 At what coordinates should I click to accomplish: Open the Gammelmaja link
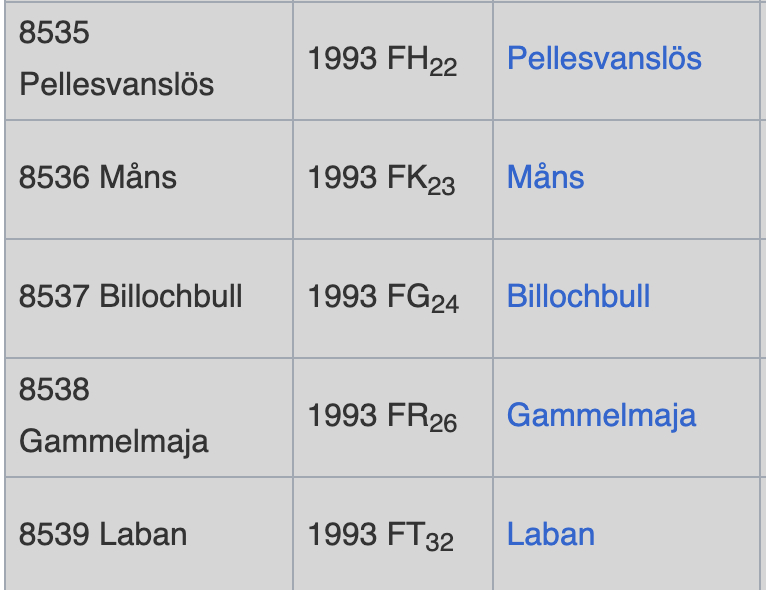tap(601, 415)
